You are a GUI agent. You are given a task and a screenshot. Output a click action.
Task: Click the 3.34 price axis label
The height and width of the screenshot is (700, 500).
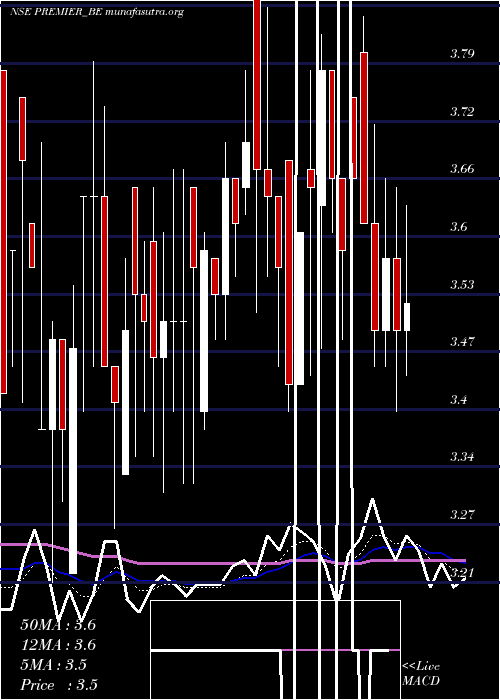(462, 457)
